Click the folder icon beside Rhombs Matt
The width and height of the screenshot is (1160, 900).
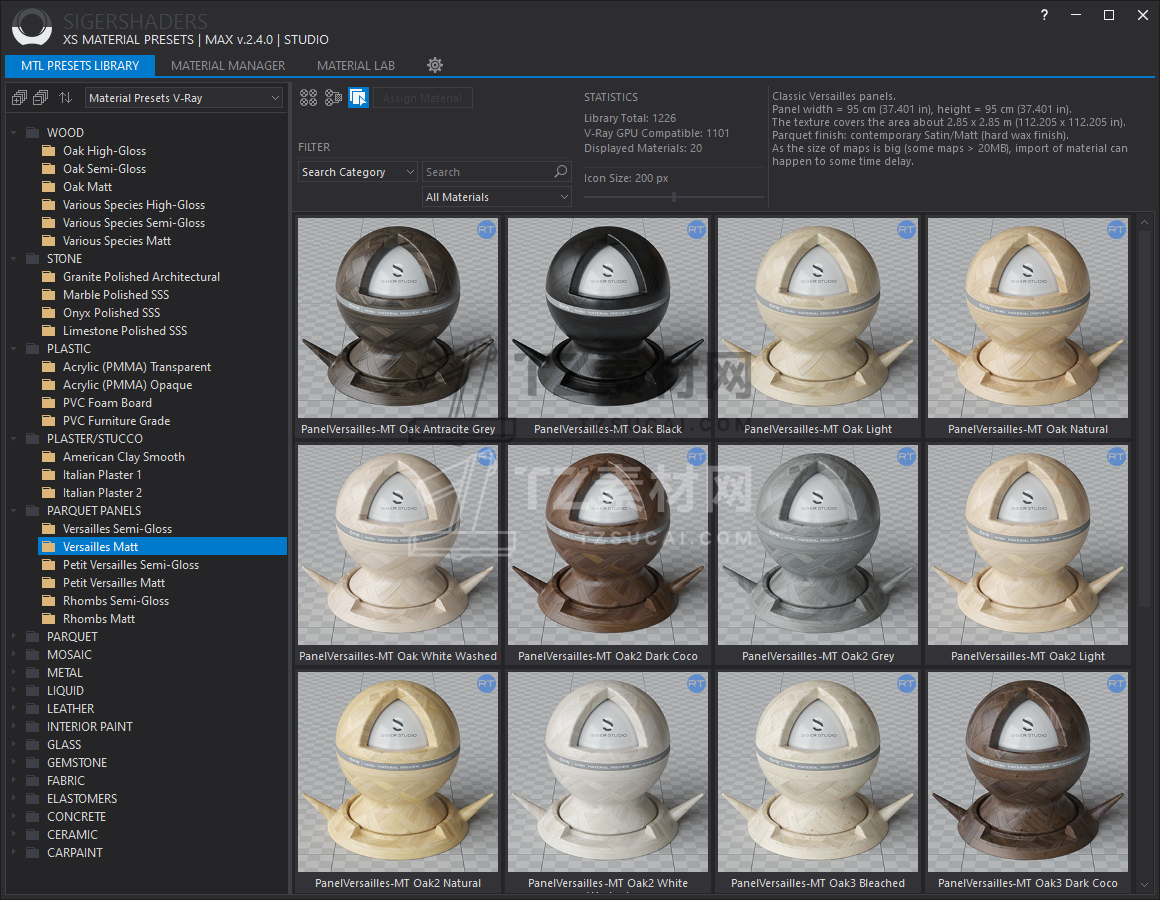49,619
